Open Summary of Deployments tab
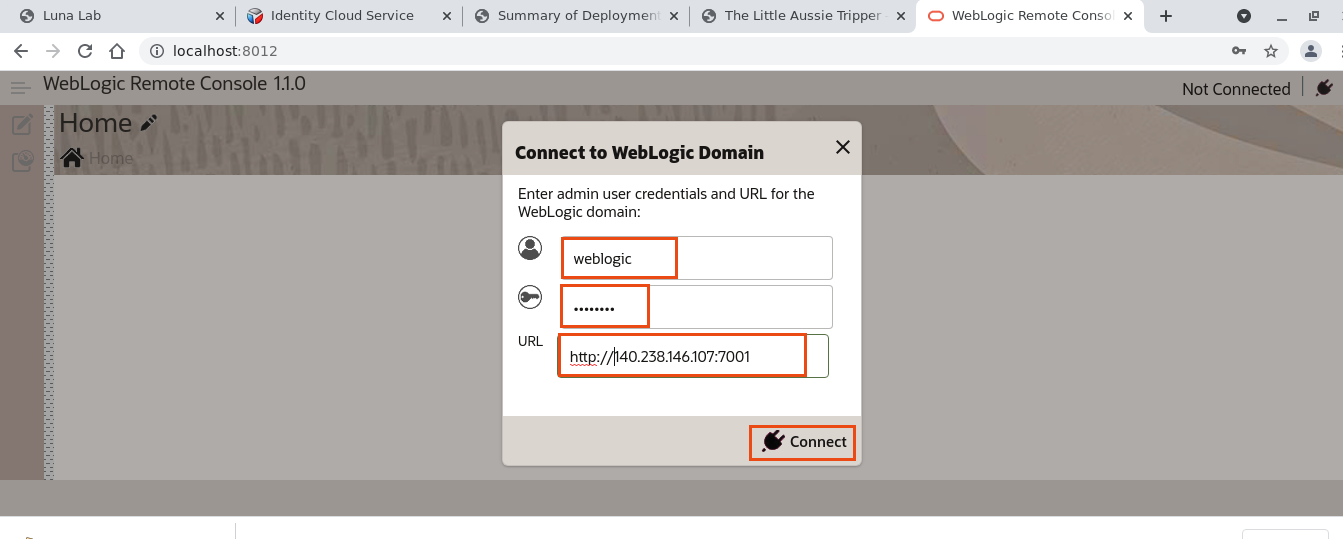1343x539 pixels. (577, 16)
